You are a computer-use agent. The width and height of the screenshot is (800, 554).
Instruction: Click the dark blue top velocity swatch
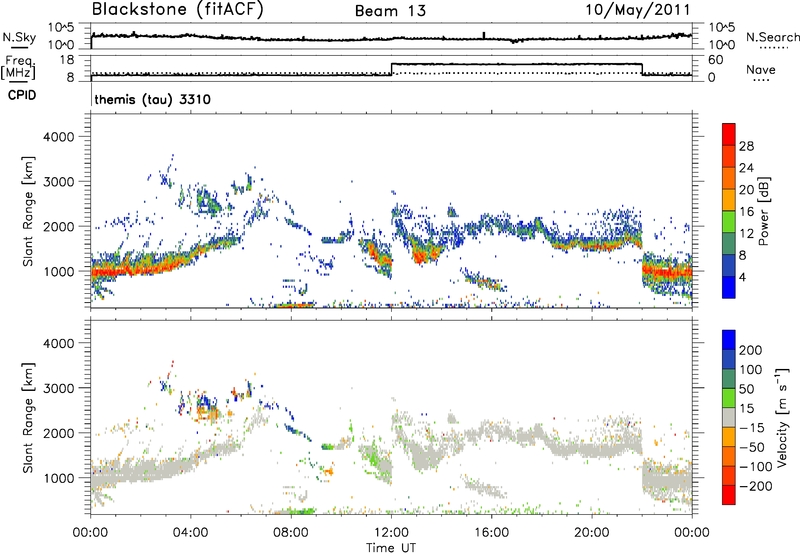(x=729, y=340)
